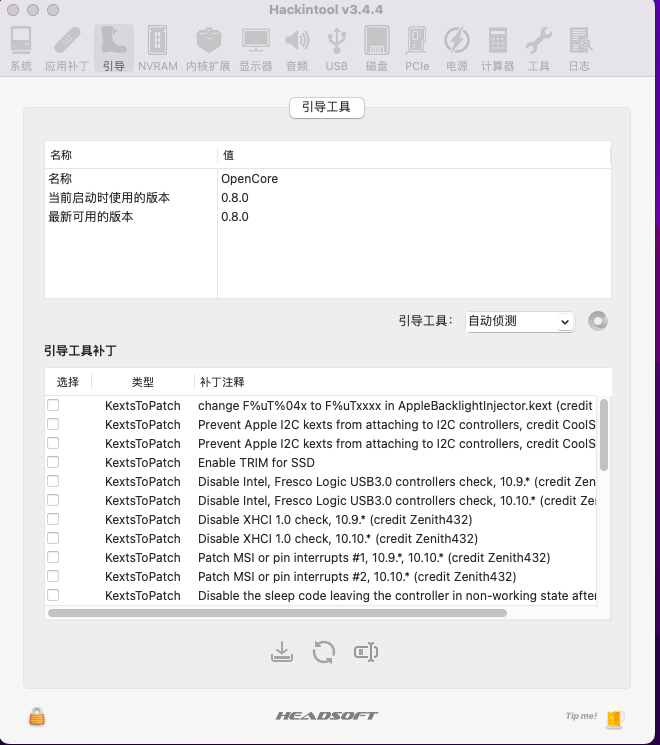Click the Tip me! link
This screenshot has height=745, width=660.
(x=581, y=716)
